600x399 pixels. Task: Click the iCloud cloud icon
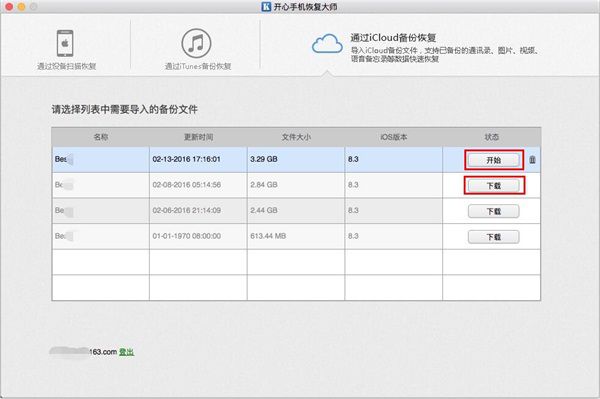pos(327,44)
